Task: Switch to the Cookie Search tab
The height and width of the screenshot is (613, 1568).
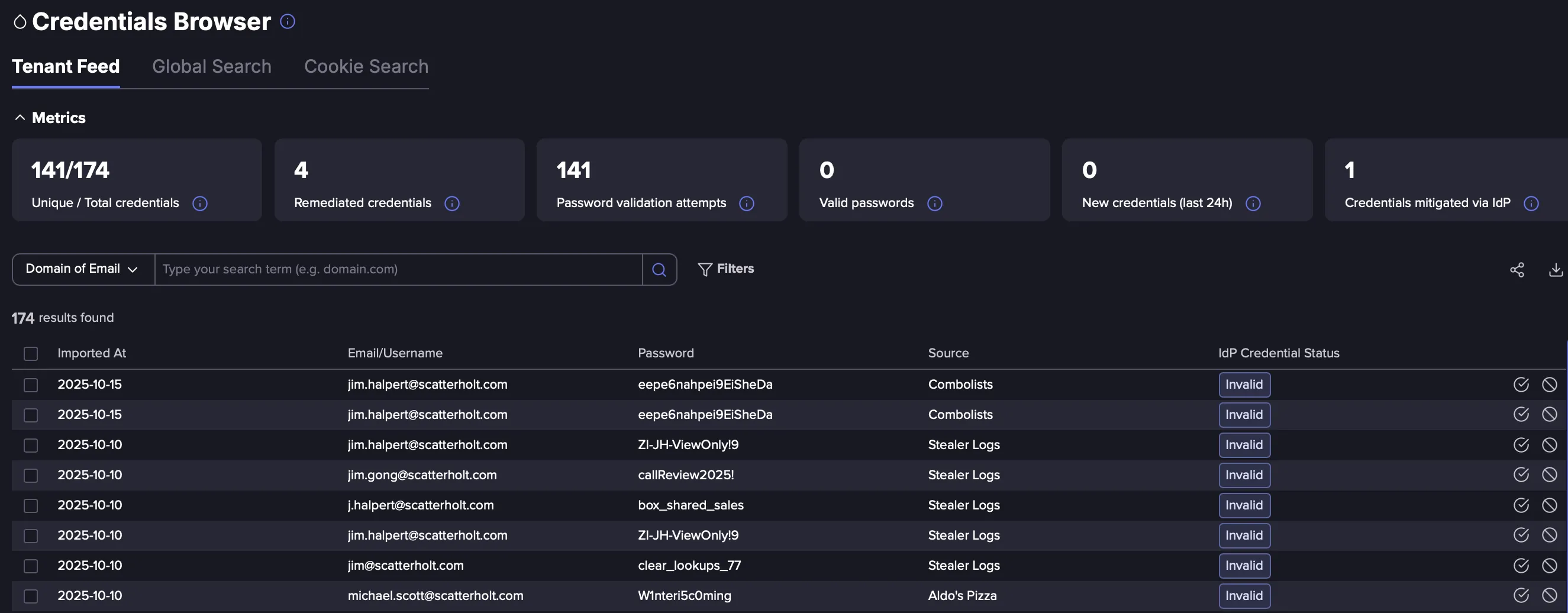Action: 366,66
